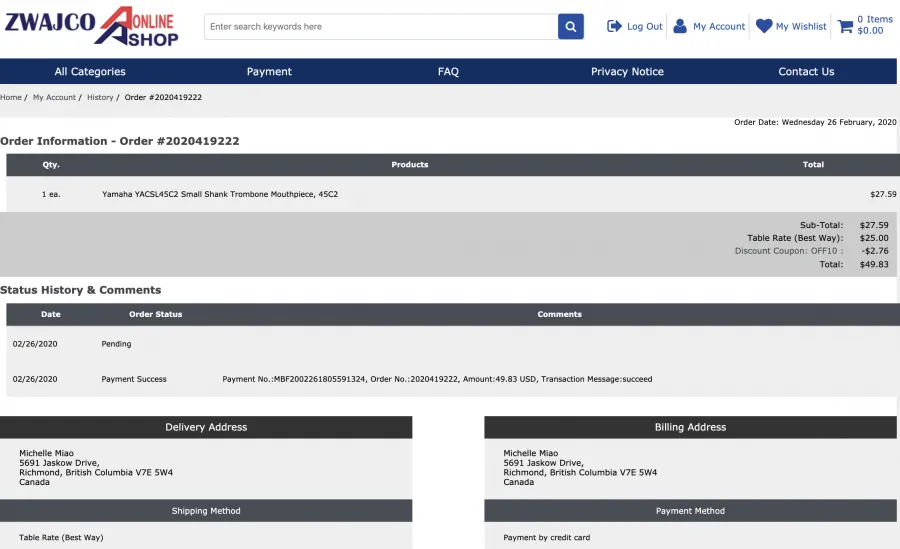Click the Order Information heading

pyautogui.click(x=119, y=141)
